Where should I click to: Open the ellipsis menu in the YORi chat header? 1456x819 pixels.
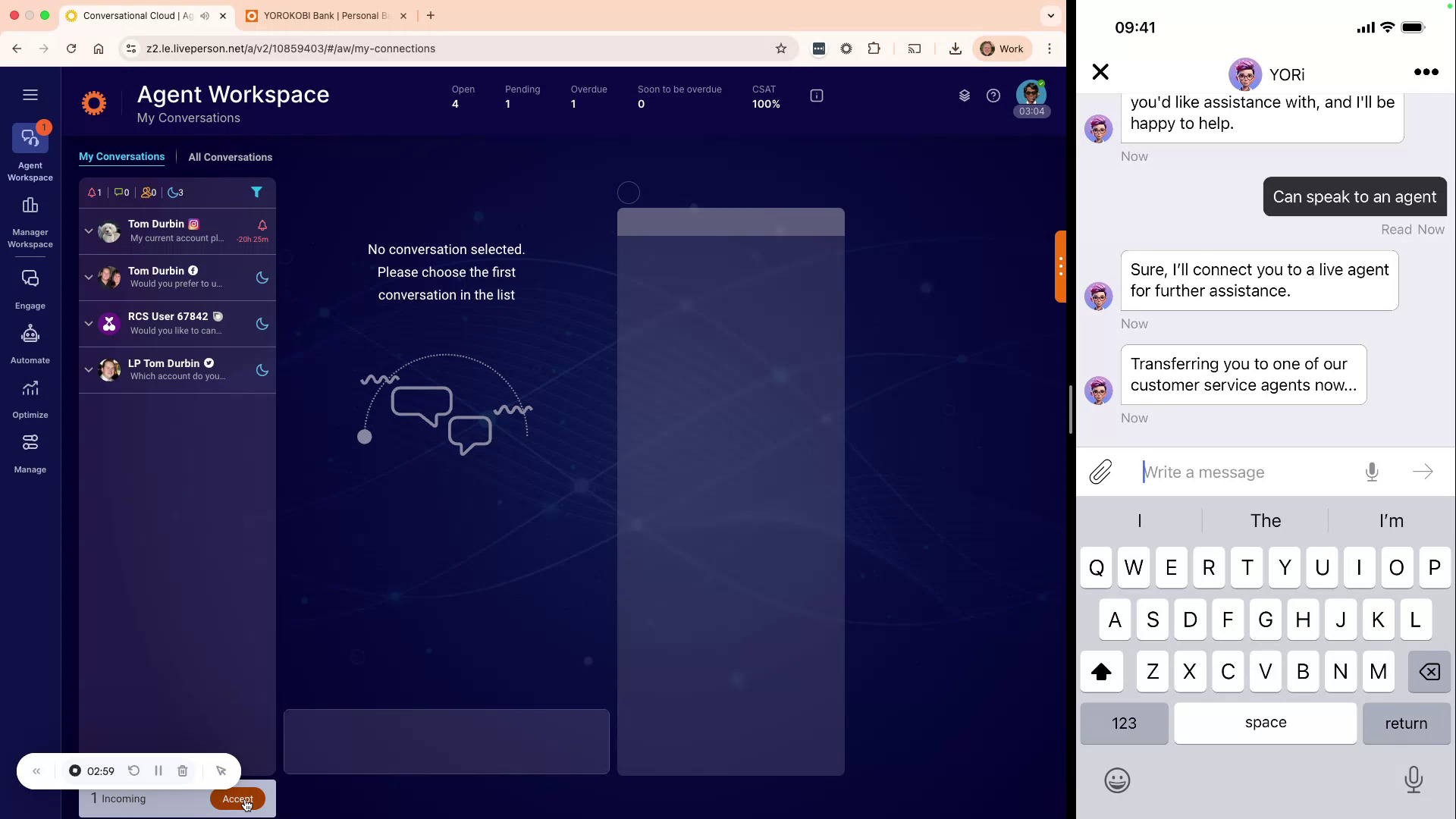pos(1425,72)
